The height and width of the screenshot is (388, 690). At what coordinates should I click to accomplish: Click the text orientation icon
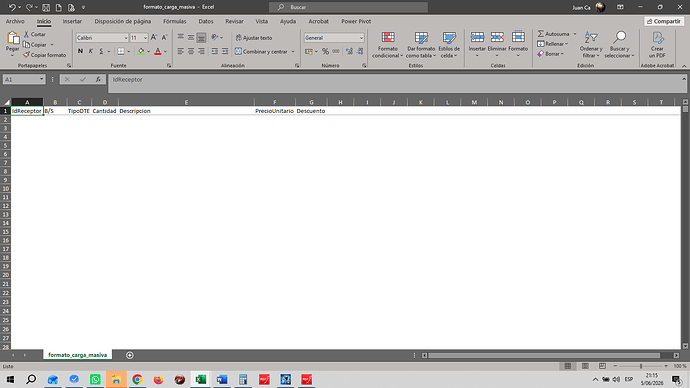coord(215,38)
